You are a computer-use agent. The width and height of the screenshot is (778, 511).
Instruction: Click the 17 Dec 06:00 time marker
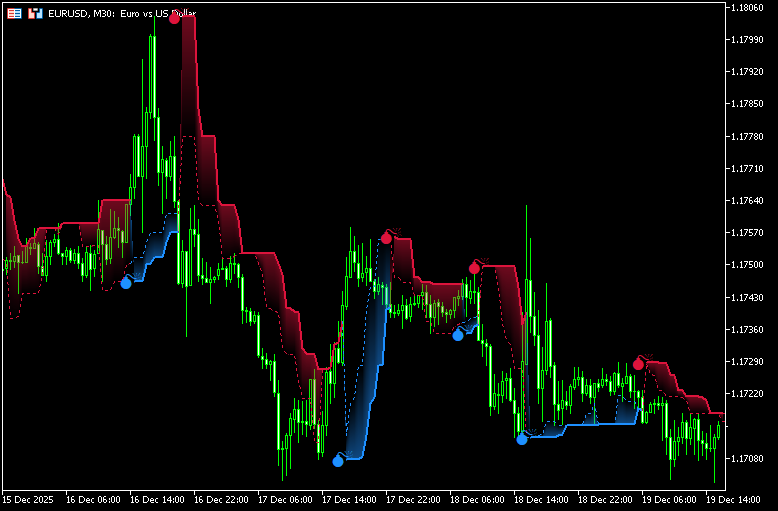pos(284,498)
